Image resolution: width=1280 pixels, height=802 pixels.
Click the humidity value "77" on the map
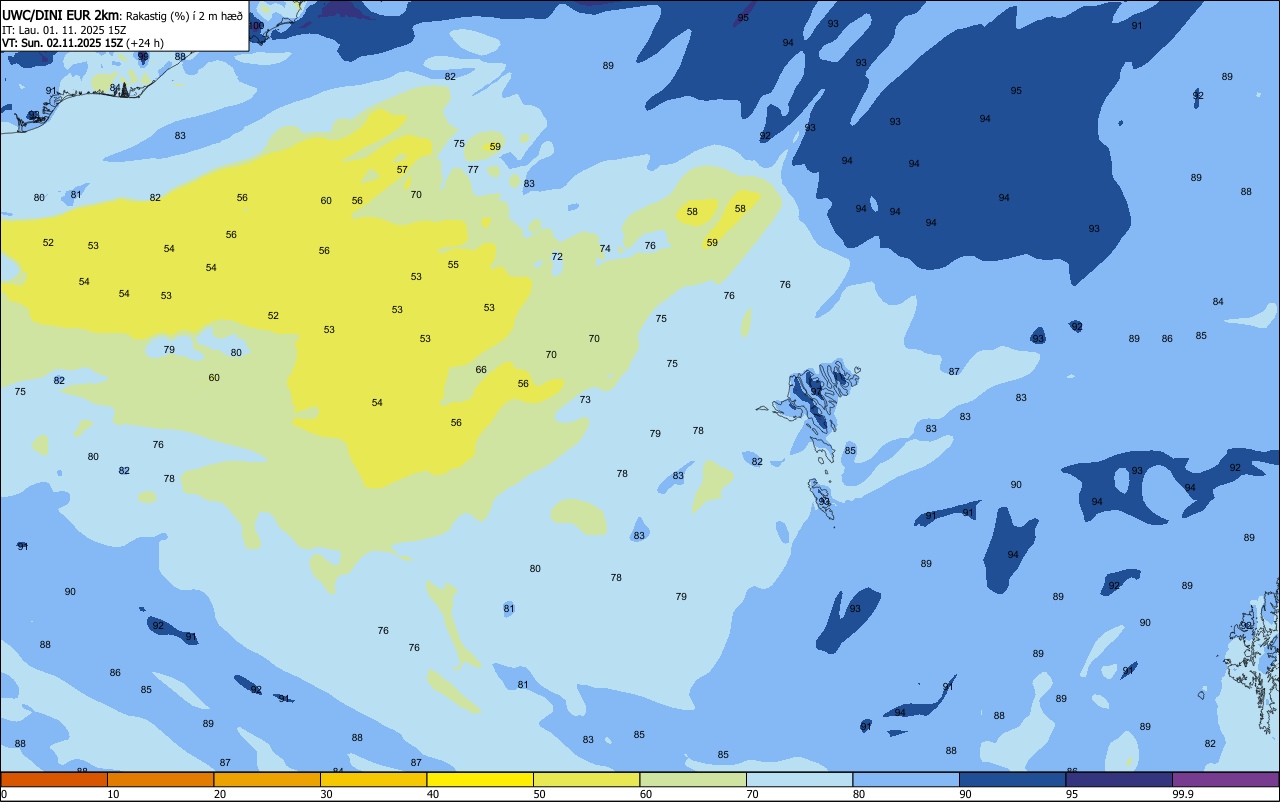(473, 170)
